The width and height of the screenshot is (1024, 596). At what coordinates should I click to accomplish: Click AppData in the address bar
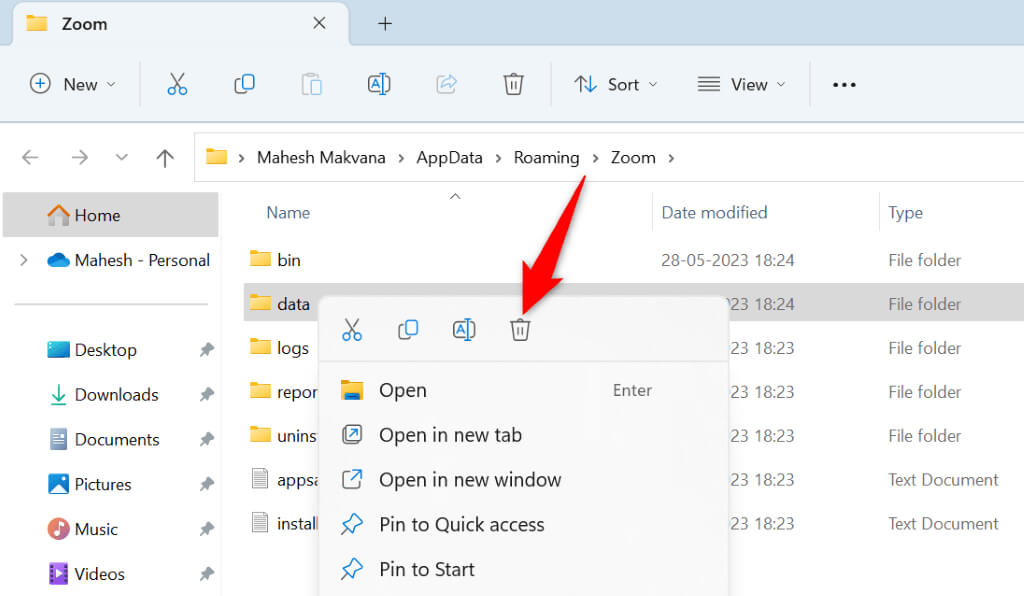click(449, 157)
